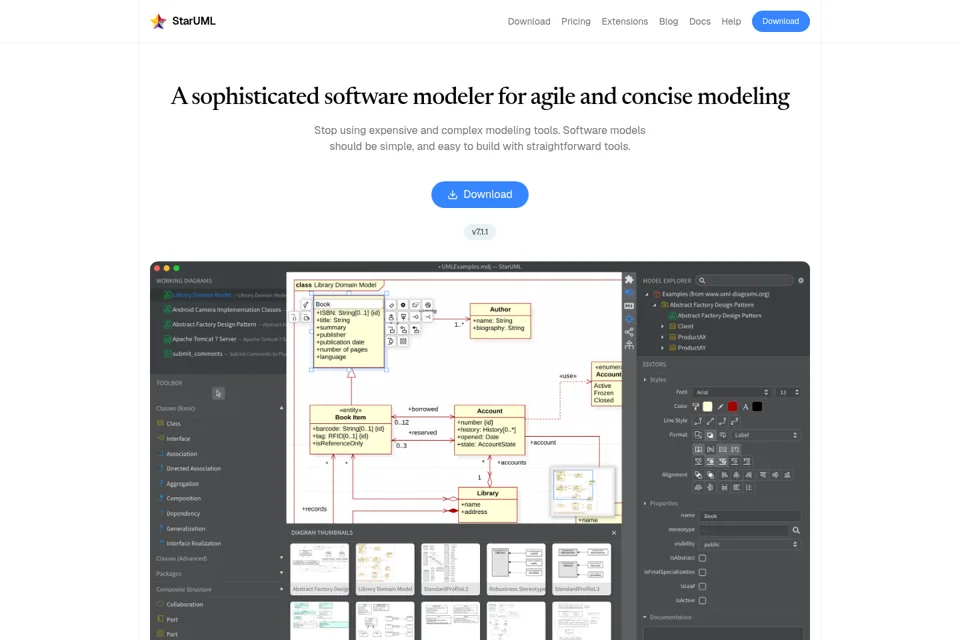Open the Pricing nav item
Viewport: 960px width, 640px height.
click(576, 21)
